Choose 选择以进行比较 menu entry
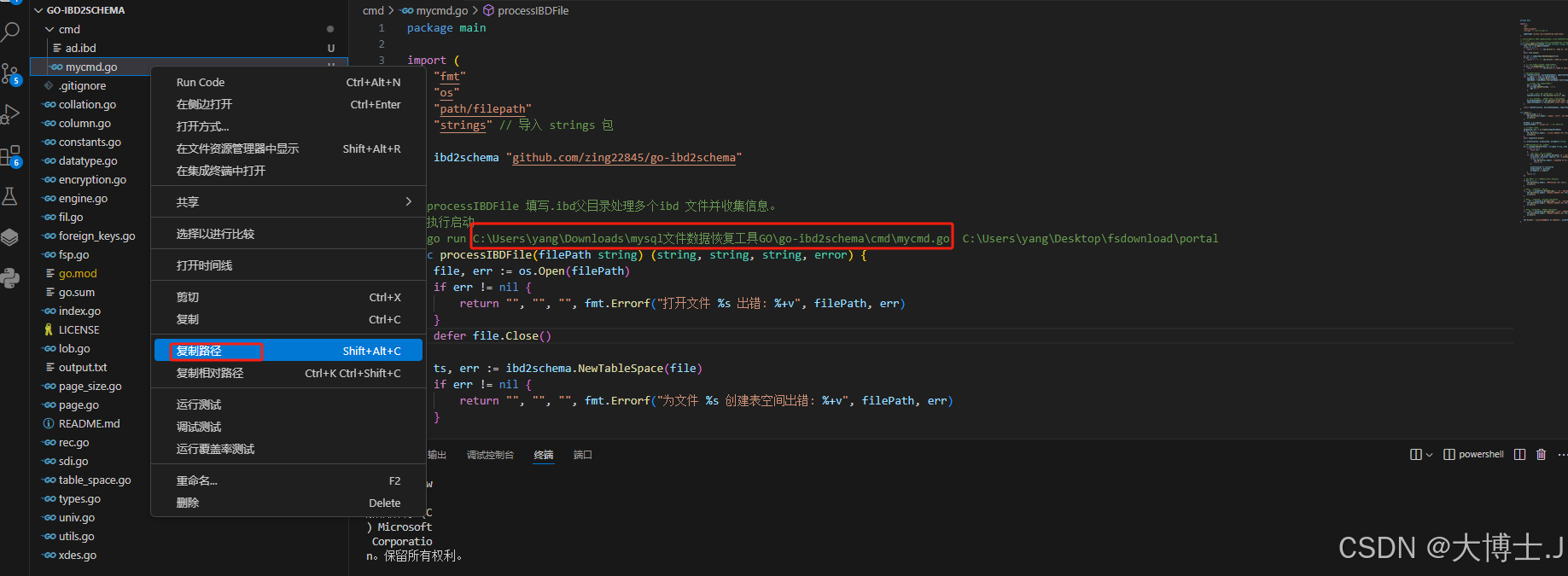The height and width of the screenshot is (576, 1568). [289, 234]
